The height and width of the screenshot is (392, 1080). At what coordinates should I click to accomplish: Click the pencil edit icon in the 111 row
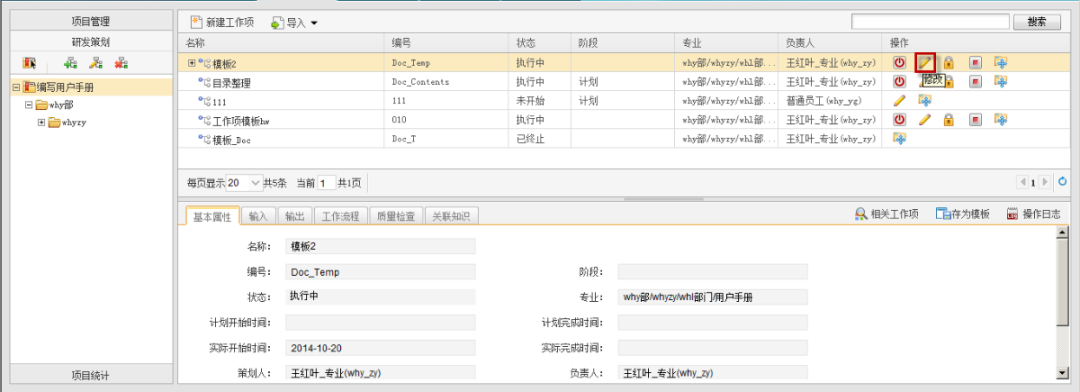[x=900, y=101]
